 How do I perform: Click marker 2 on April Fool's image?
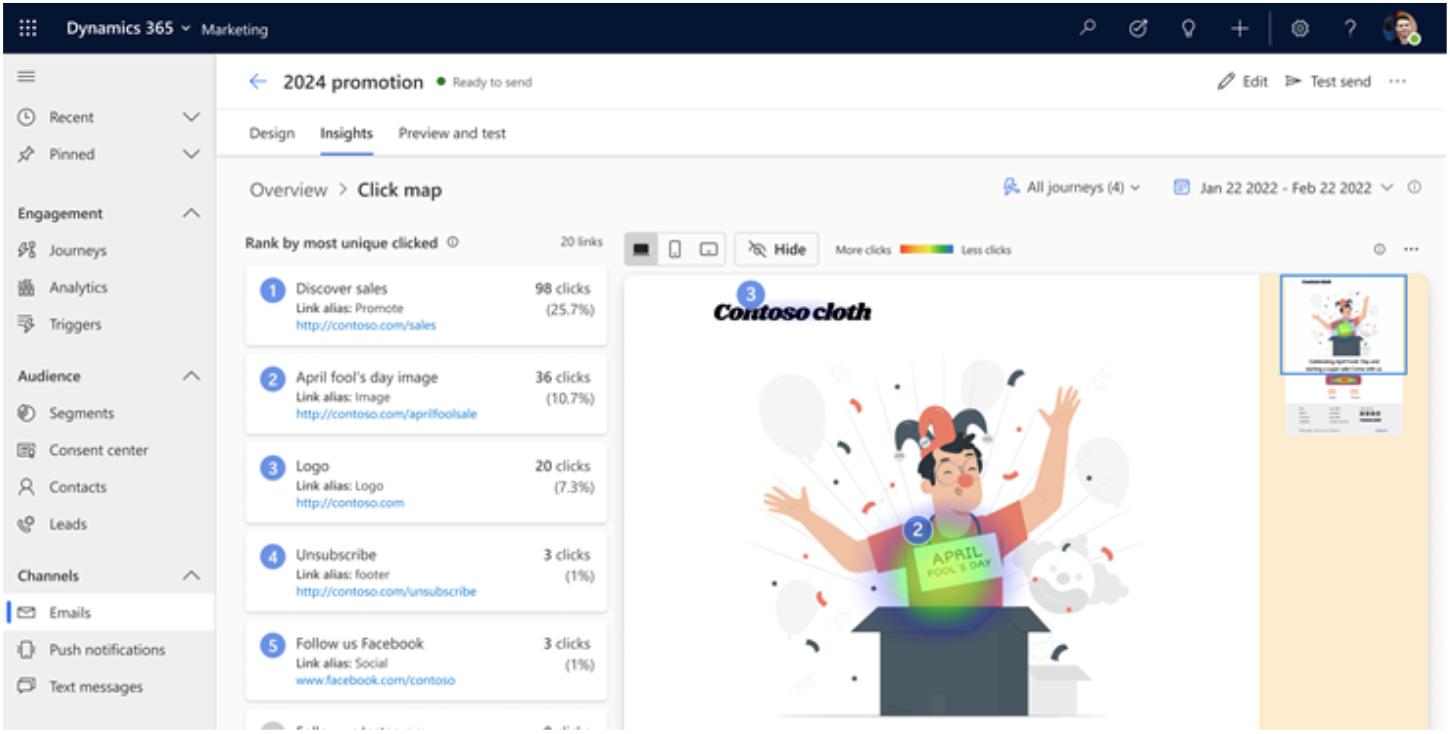tap(917, 530)
